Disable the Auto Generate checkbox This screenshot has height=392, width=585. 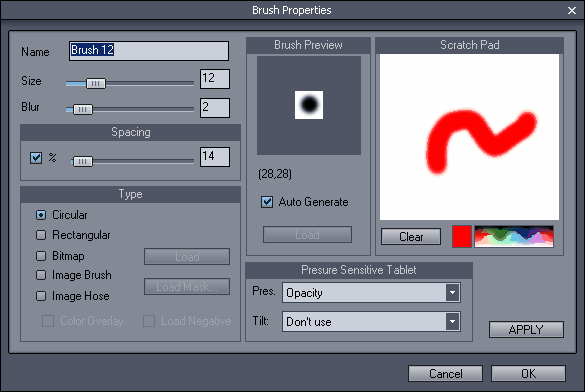[x=267, y=202]
